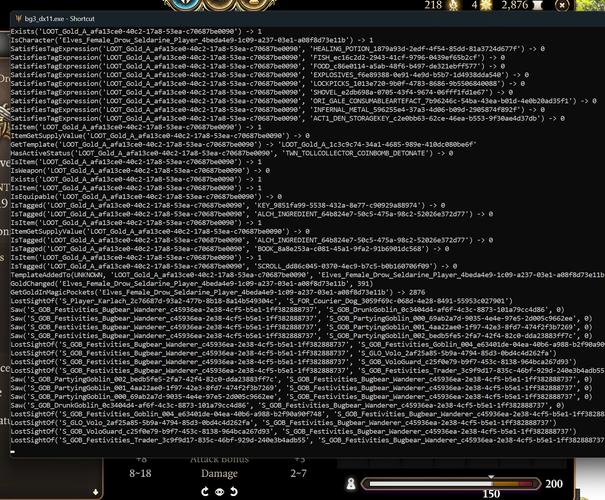Click the HEALING_POTION tag expression line
Viewport: 605px width, 500px height.
coord(277,49)
